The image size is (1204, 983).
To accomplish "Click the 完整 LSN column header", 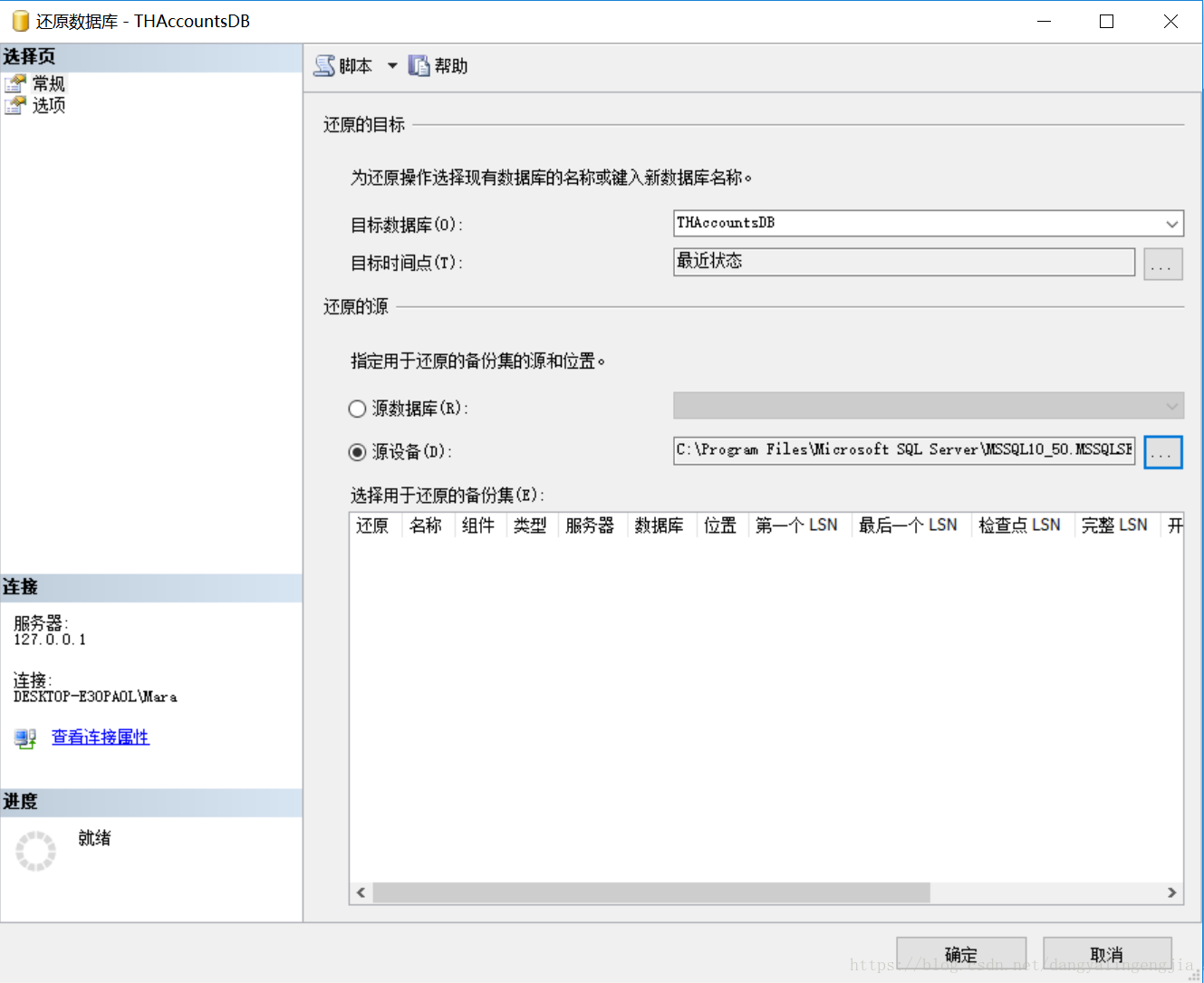I will [1117, 525].
